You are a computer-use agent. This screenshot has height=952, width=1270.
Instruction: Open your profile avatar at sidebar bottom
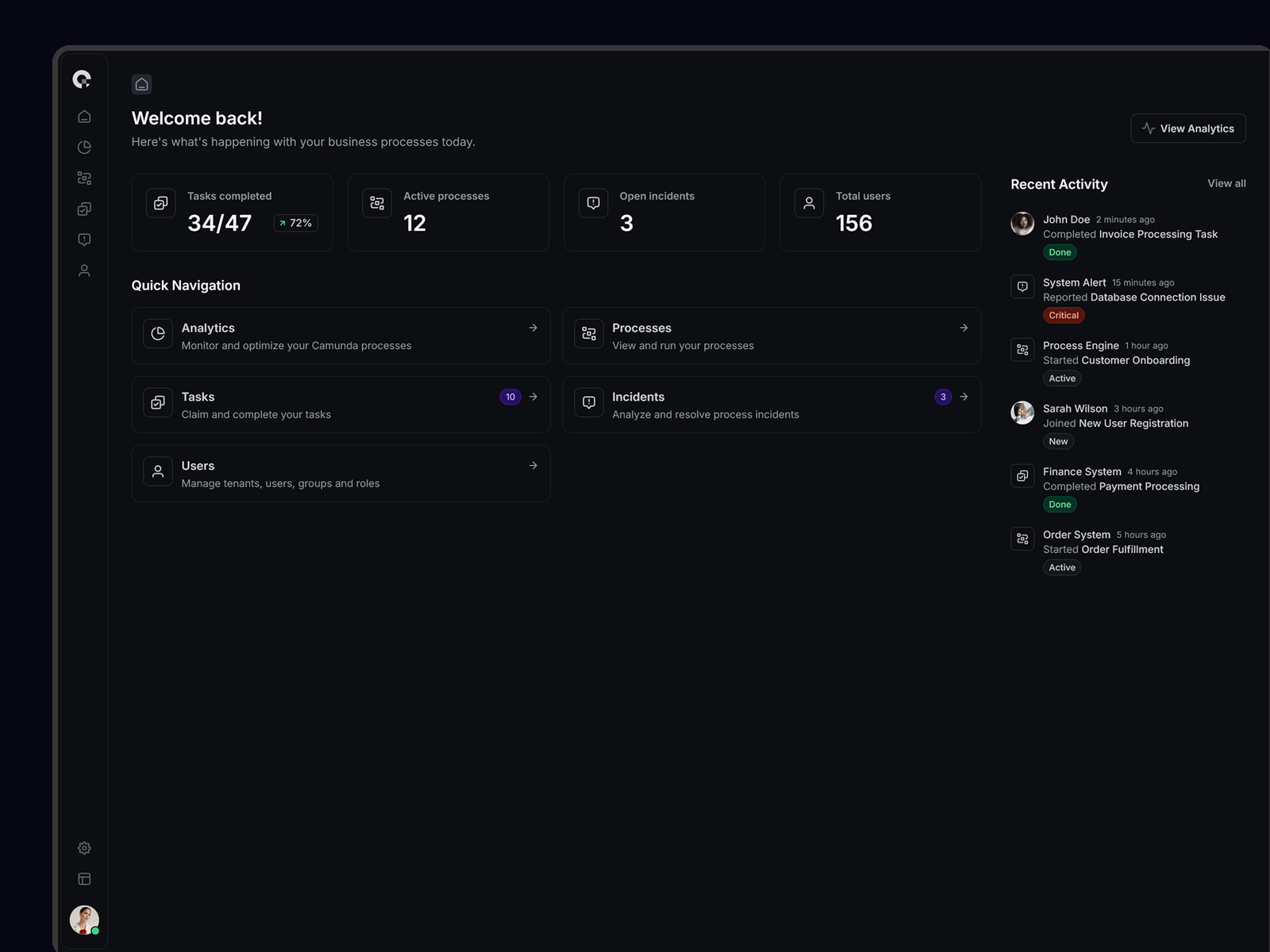tap(83, 920)
